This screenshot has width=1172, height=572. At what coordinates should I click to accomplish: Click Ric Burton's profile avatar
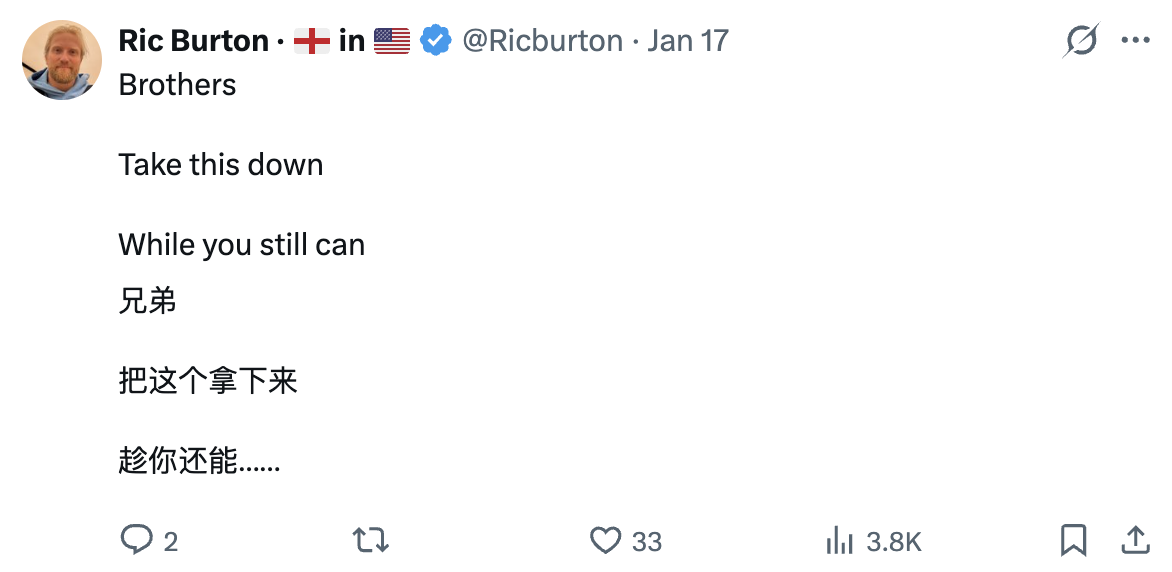pos(62,60)
